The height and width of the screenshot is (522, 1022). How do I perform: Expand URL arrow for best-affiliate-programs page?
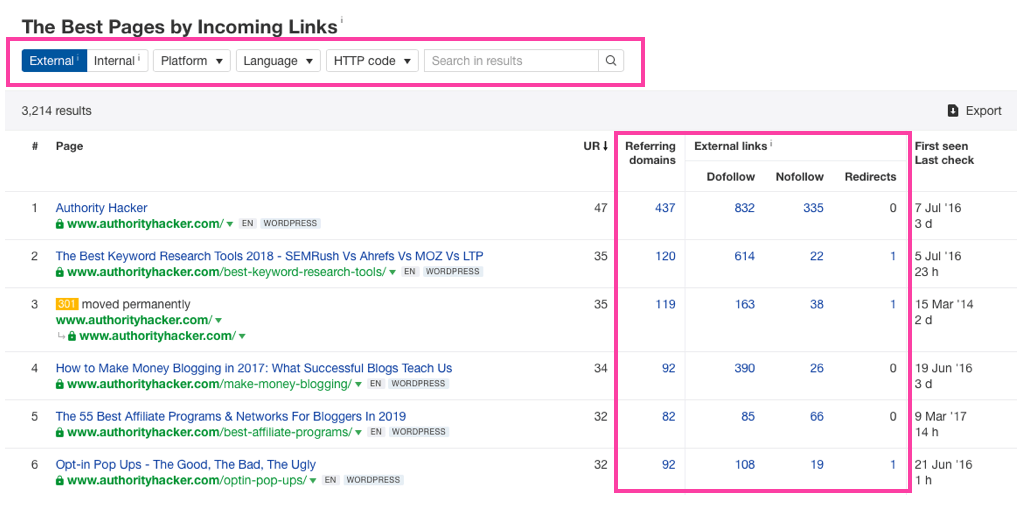[359, 433]
